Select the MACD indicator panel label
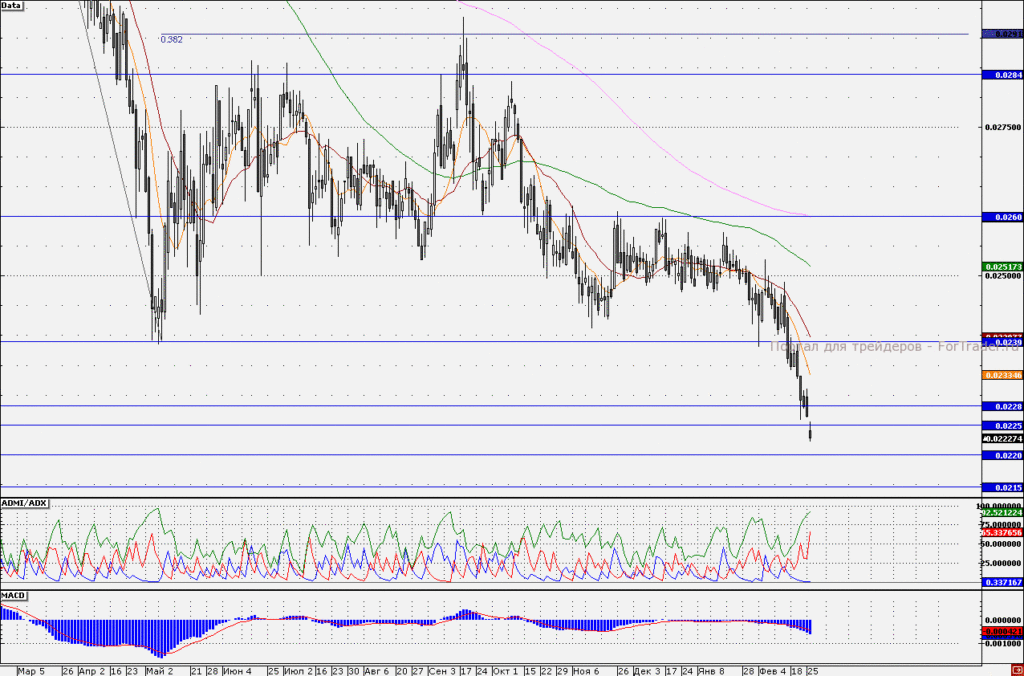The image size is (1024, 676). coord(13,596)
